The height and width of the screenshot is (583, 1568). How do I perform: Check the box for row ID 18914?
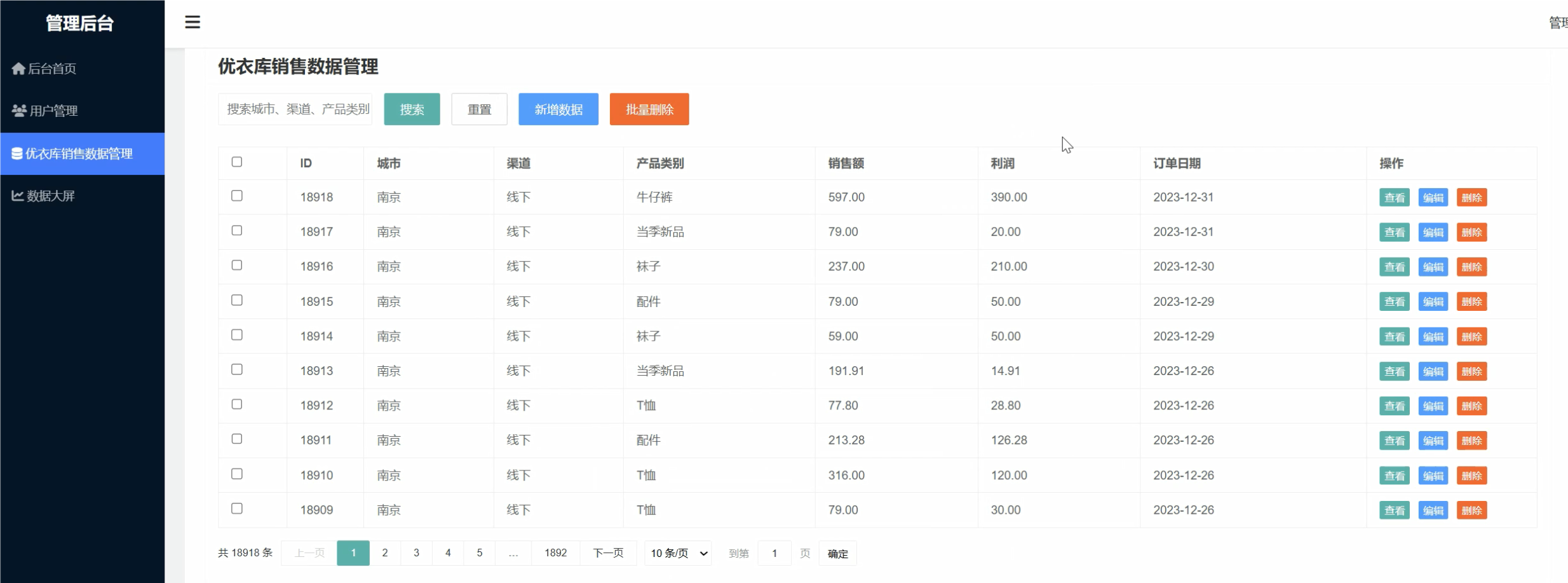point(237,335)
